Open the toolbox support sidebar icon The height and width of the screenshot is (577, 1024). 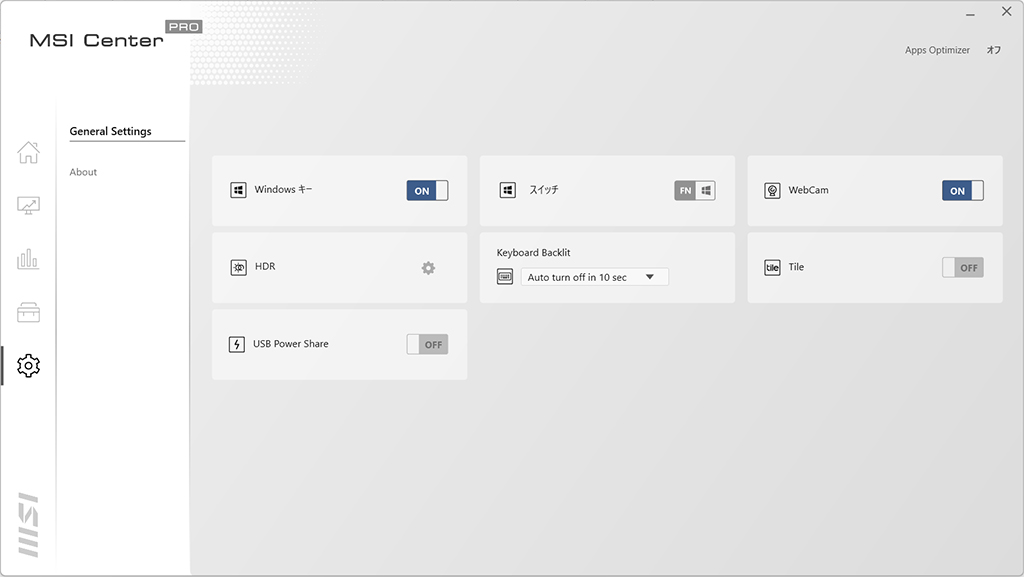point(28,313)
